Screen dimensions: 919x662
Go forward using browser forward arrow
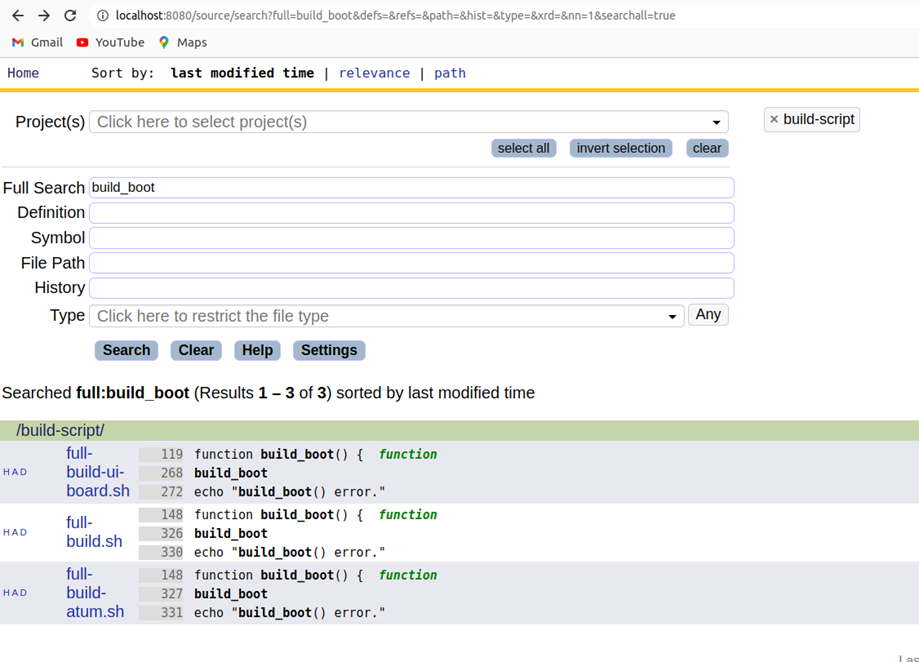(44, 15)
